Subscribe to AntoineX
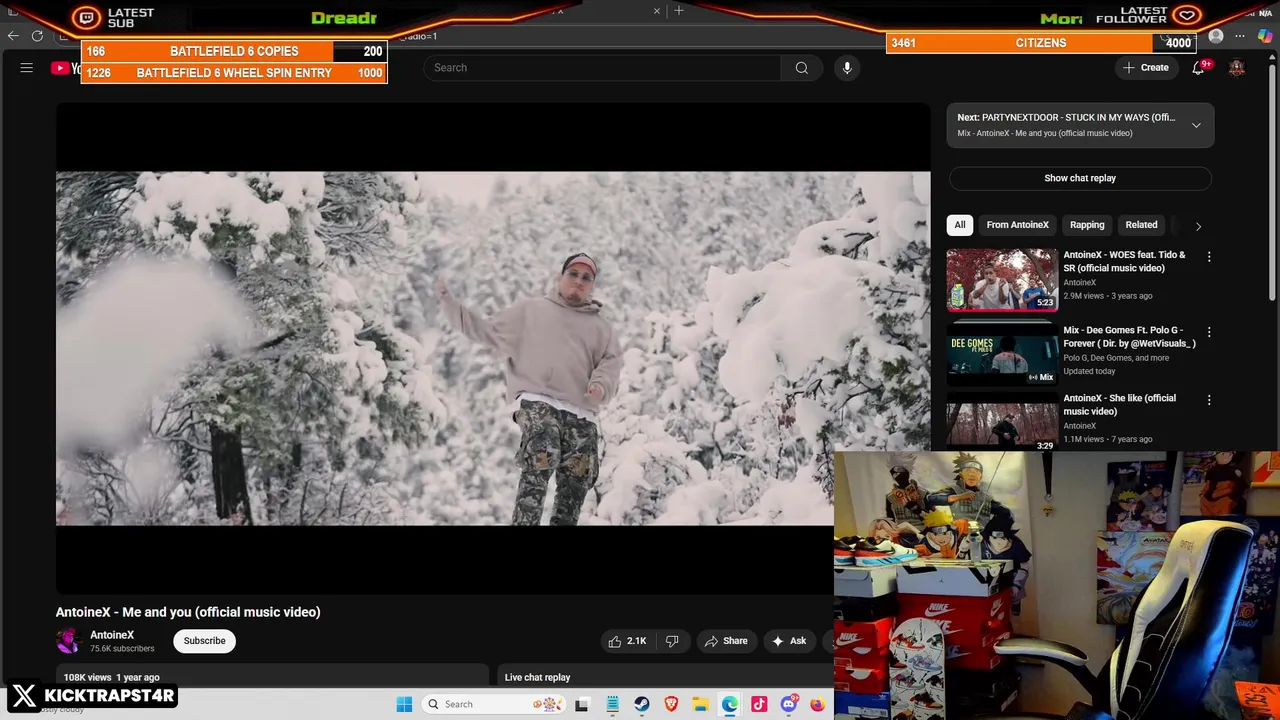 pos(204,641)
